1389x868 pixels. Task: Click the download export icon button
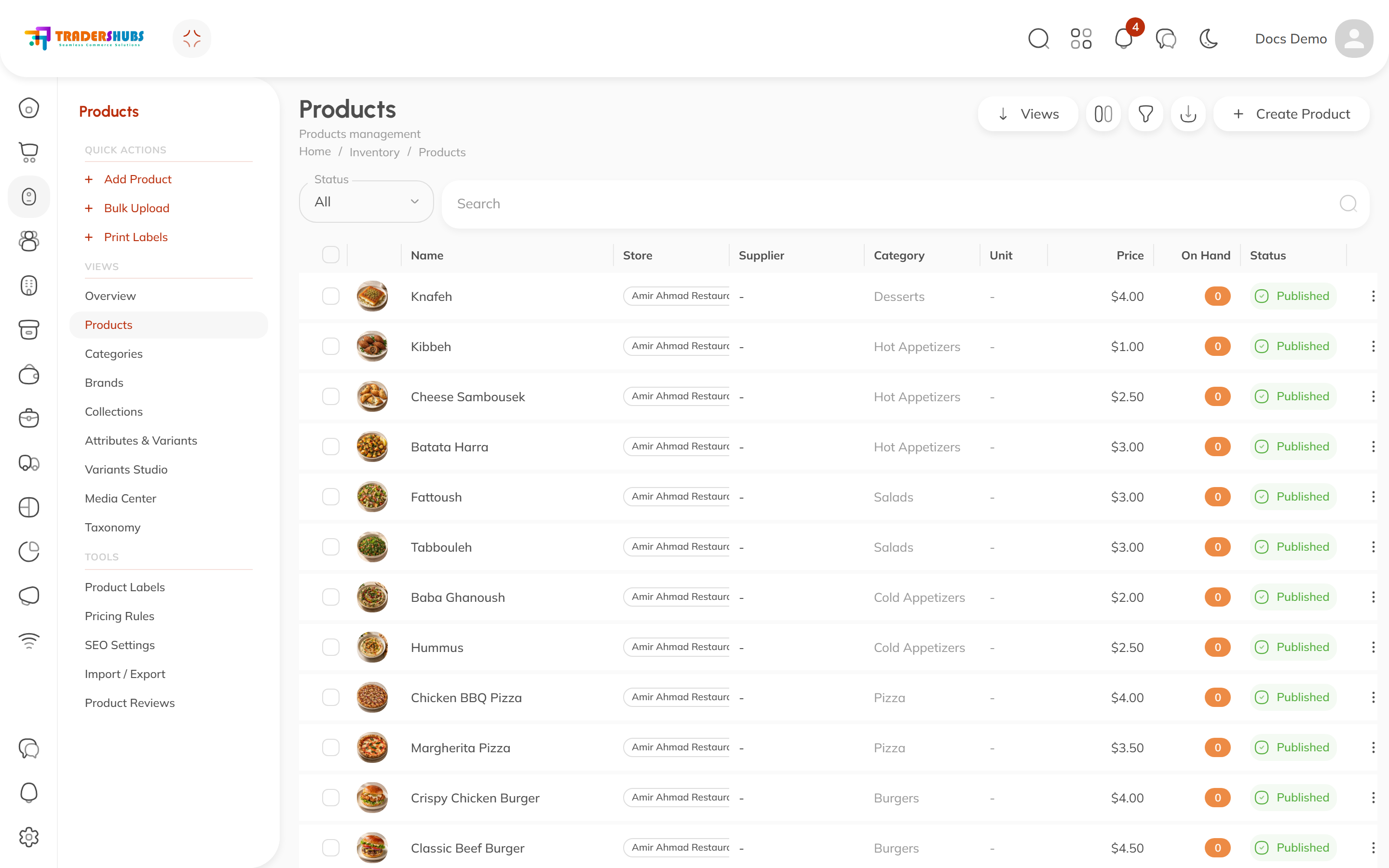click(x=1188, y=114)
